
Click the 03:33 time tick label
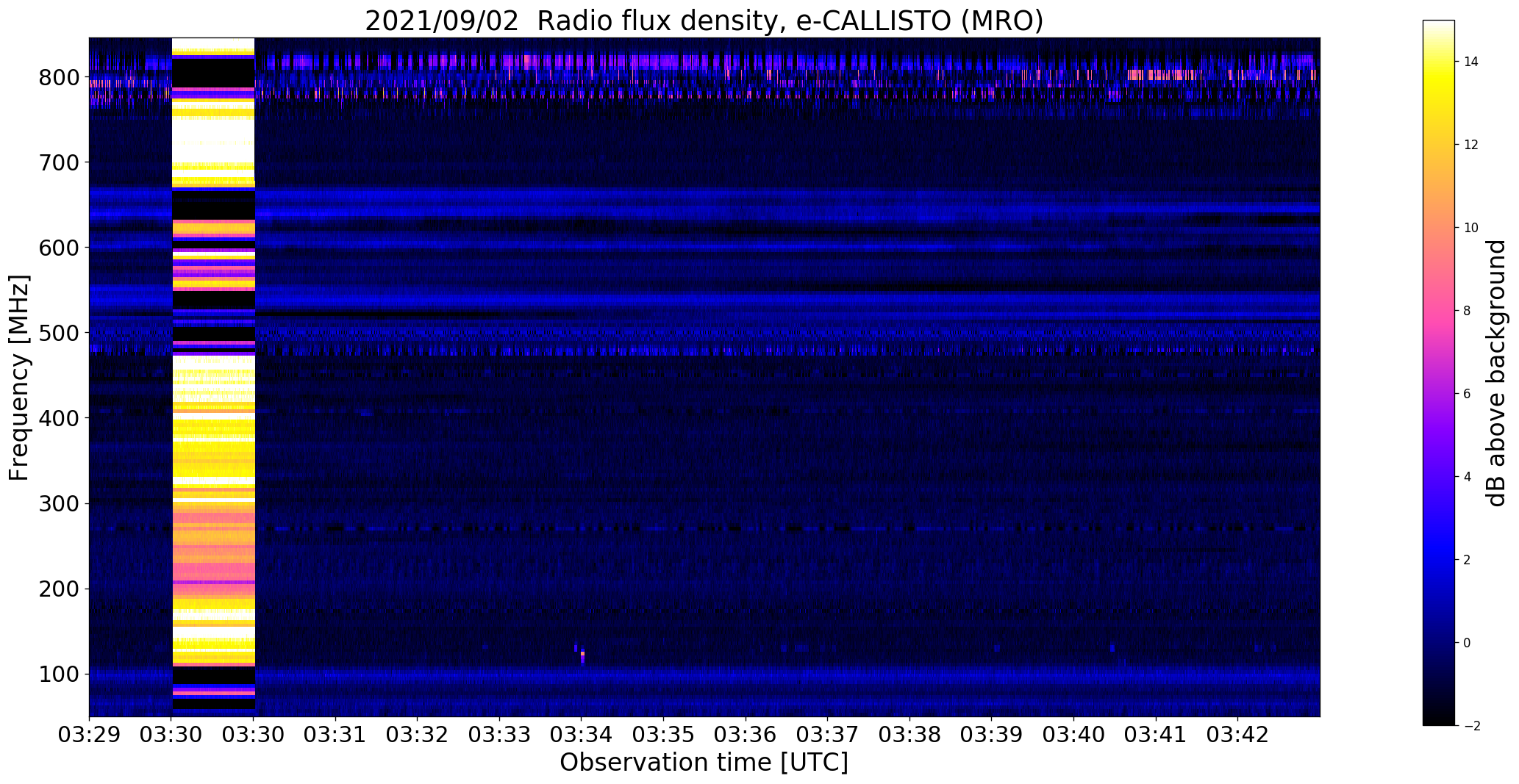point(500,735)
